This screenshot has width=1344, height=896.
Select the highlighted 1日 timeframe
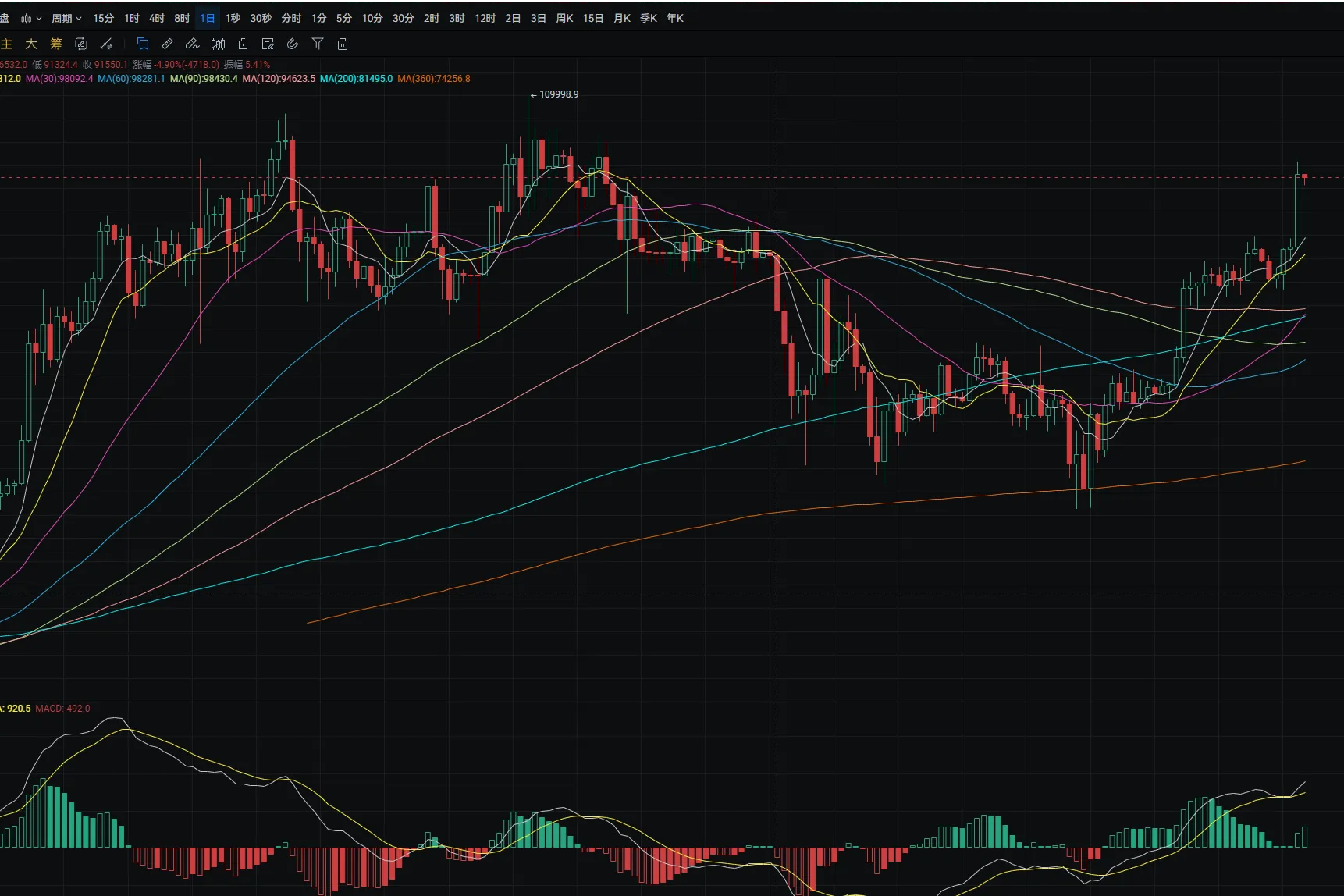(207, 18)
